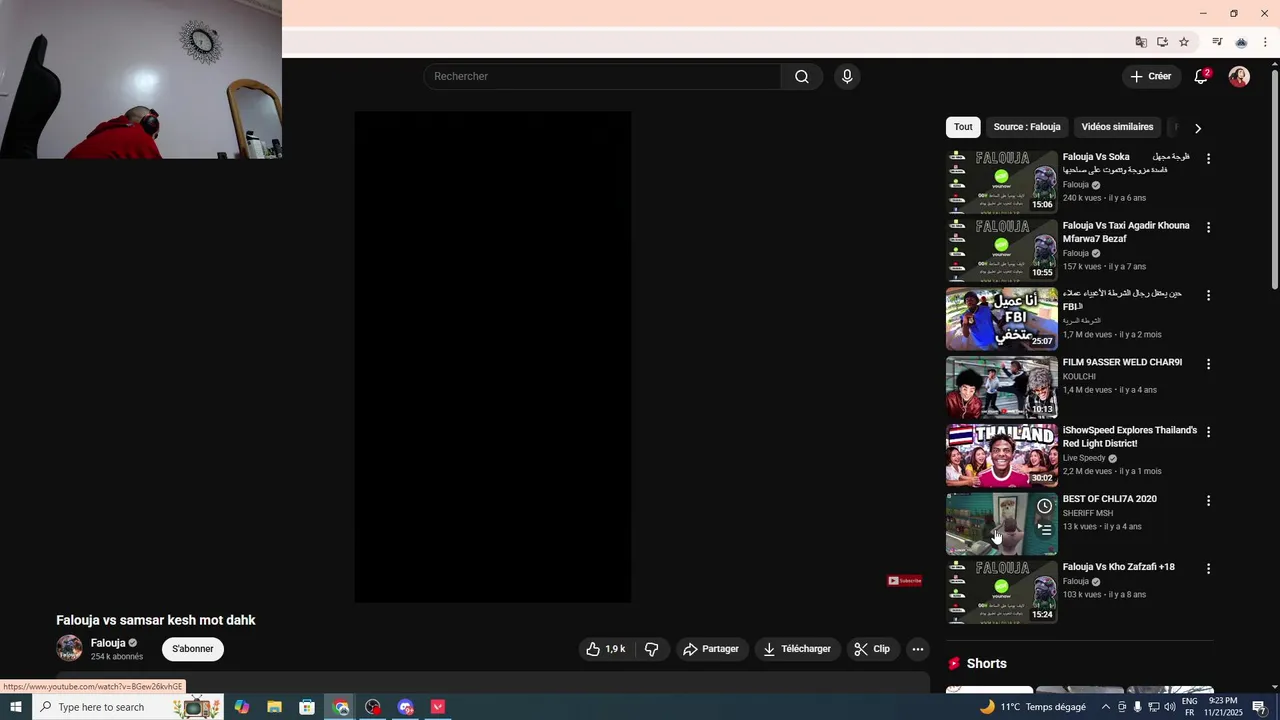This screenshot has width=1280, height=720.
Task: Open Falouja Vs Kho Zafzafi +18 title
Action: click(1118, 567)
